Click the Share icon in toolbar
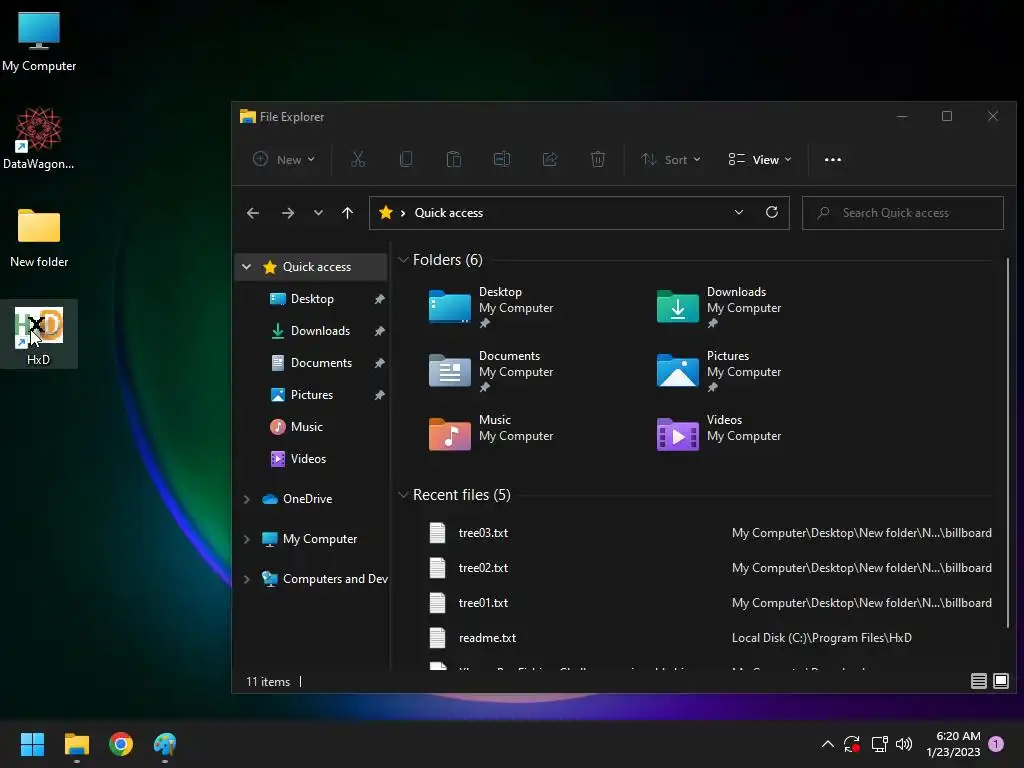1024x768 pixels. (550, 159)
